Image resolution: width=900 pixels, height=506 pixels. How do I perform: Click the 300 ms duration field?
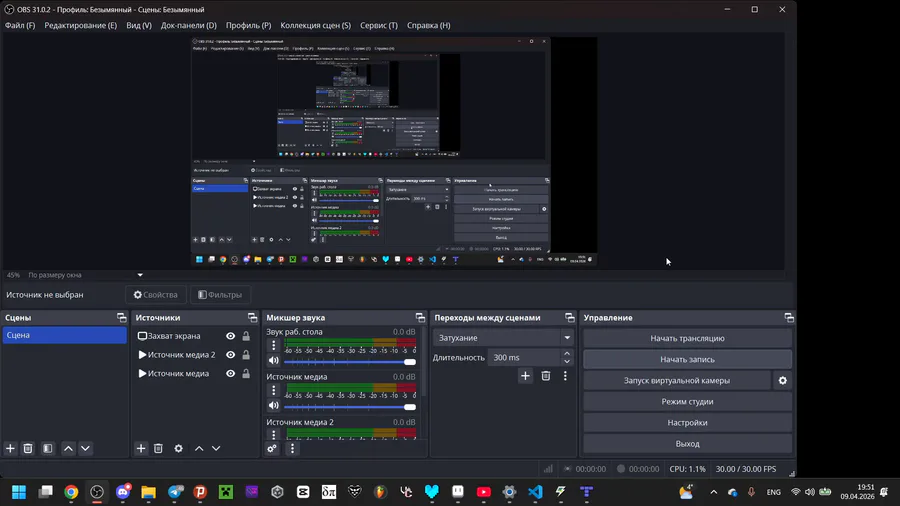coord(525,357)
